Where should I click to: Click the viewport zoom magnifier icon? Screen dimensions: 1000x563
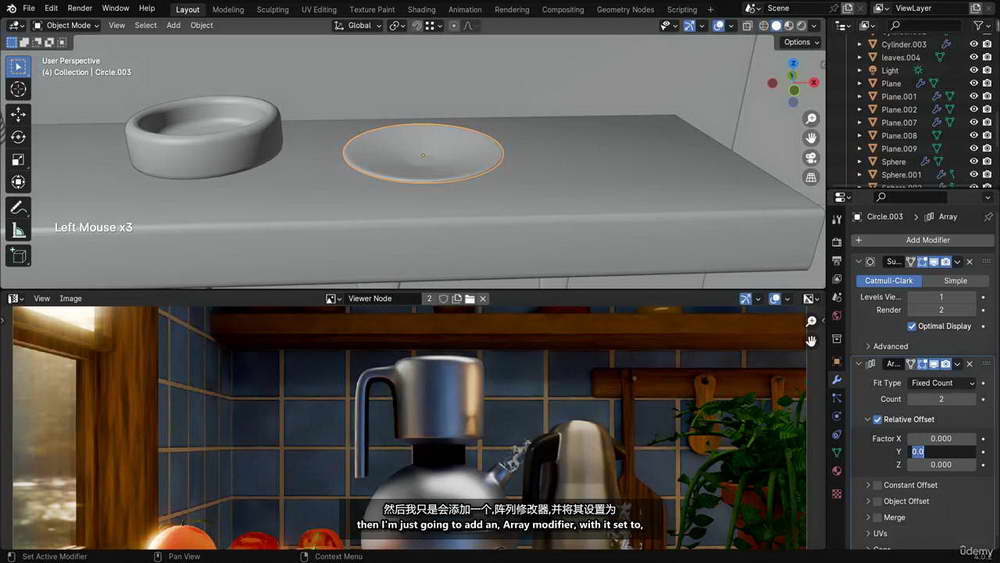point(811,119)
